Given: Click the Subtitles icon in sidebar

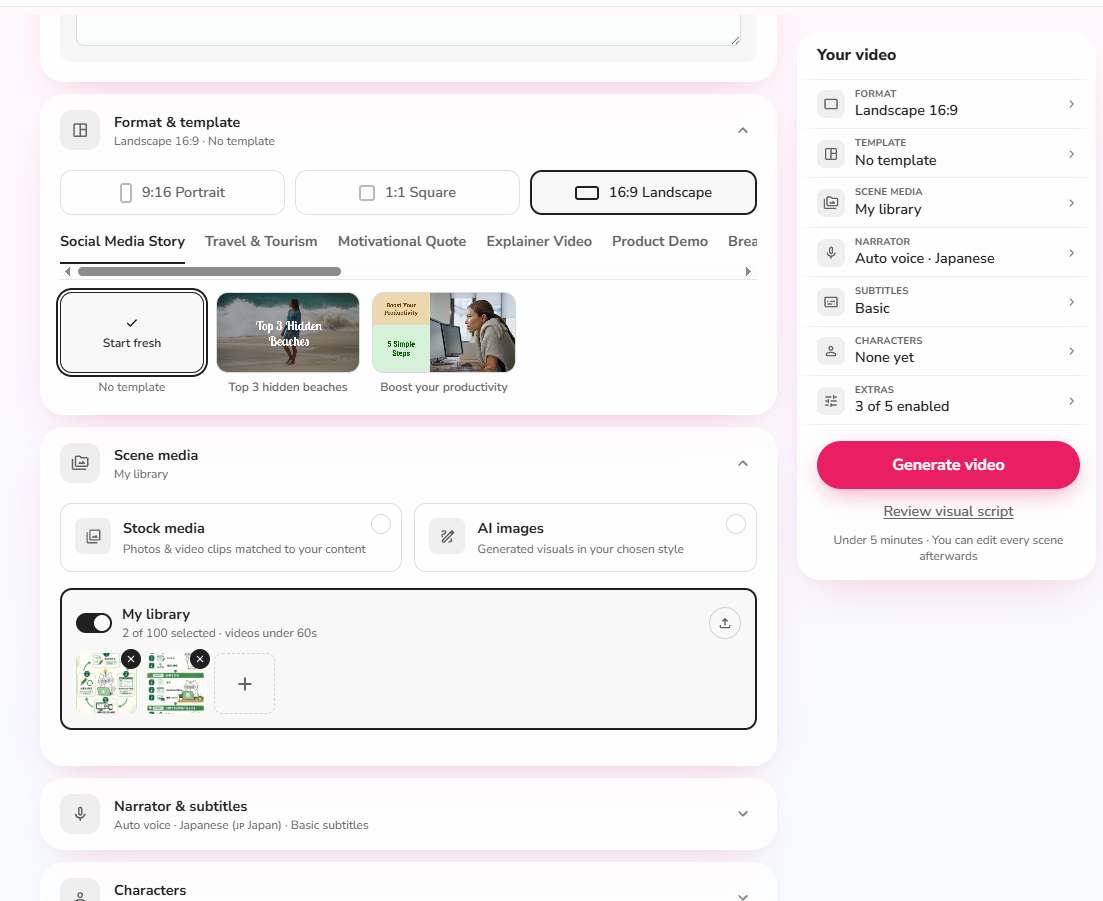Looking at the screenshot, I should (831, 302).
